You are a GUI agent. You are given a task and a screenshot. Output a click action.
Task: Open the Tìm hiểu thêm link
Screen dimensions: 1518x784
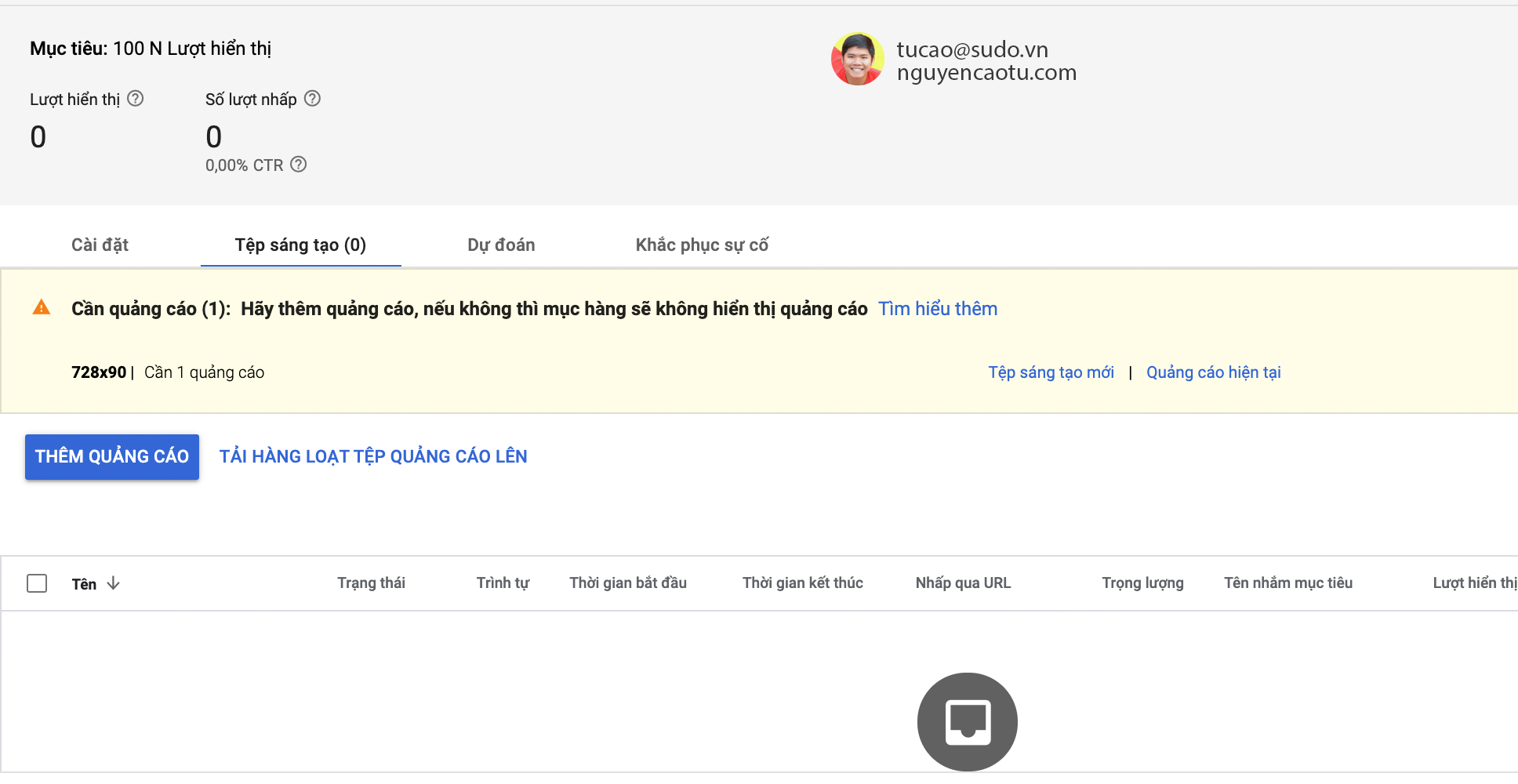(937, 309)
